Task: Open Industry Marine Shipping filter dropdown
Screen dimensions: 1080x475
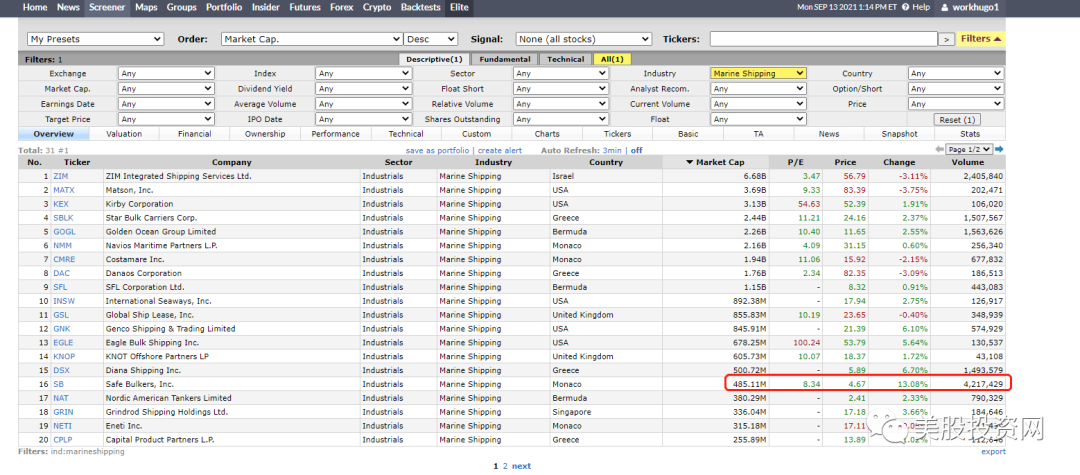Action: click(758, 74)
